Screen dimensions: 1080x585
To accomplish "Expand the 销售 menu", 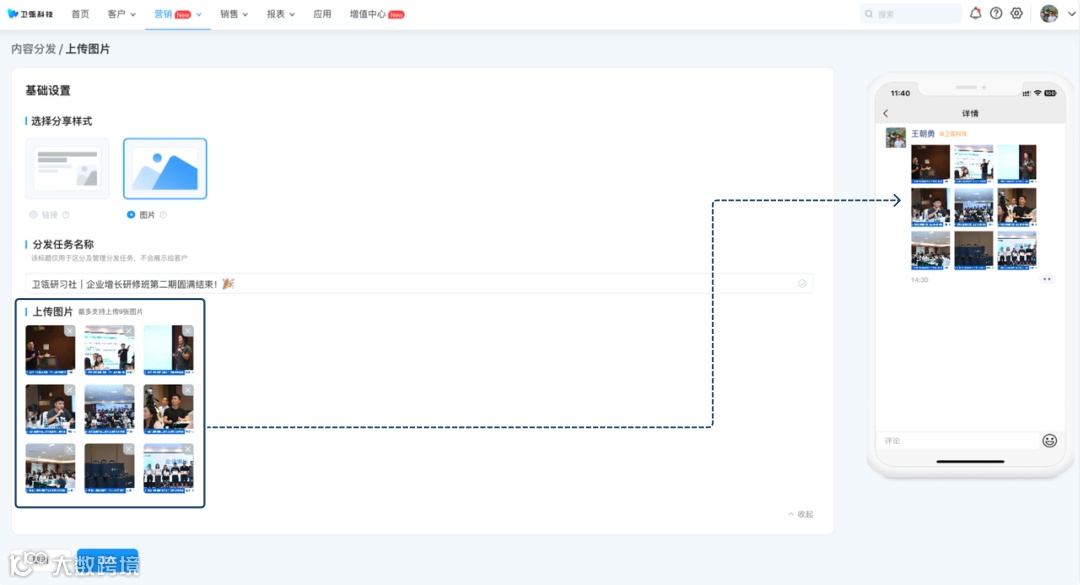I will (233, 14).
